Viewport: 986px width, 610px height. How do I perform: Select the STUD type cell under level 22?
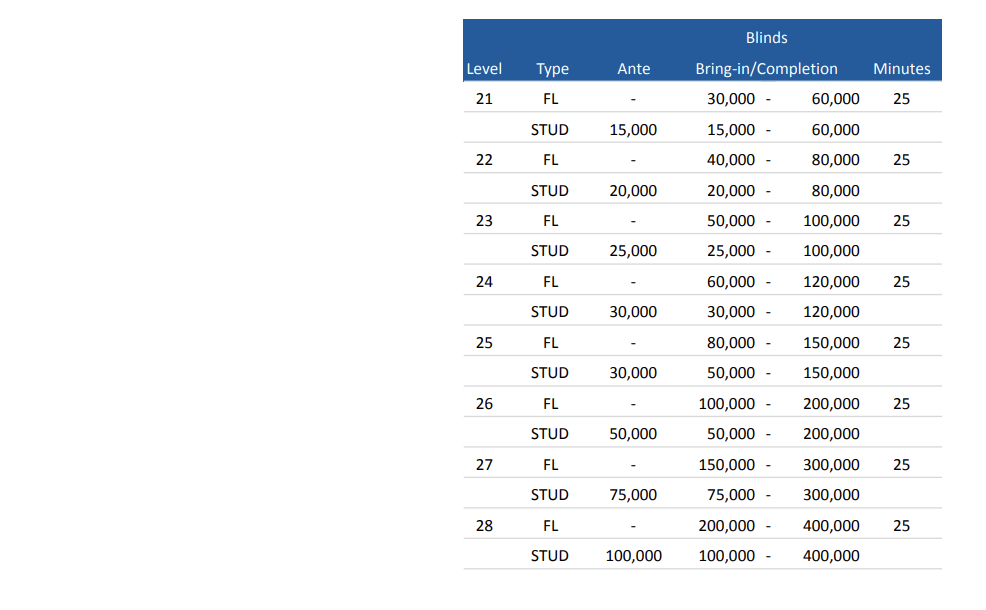pos(549,191)
